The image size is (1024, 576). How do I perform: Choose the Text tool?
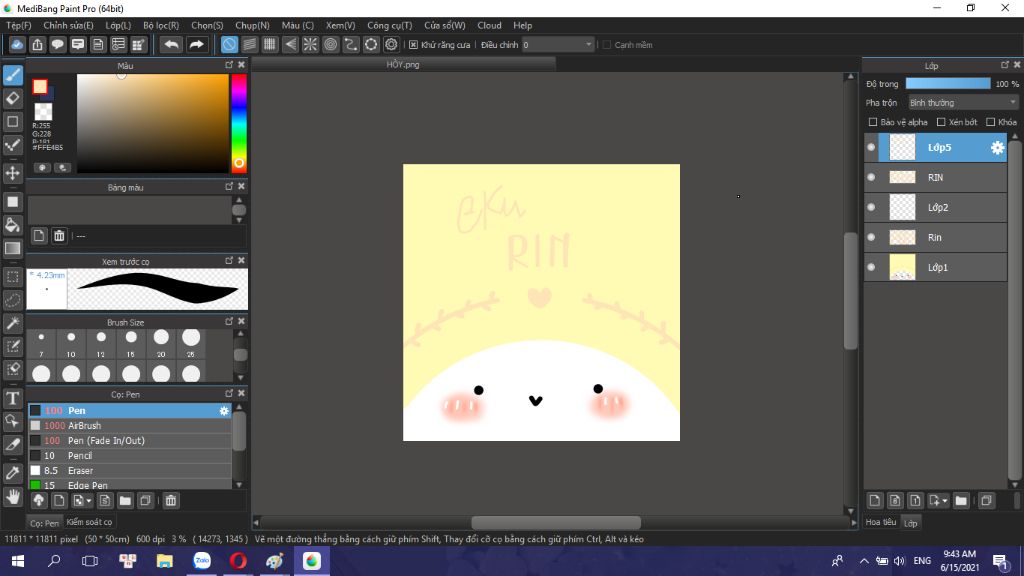[x=13, y=397]
